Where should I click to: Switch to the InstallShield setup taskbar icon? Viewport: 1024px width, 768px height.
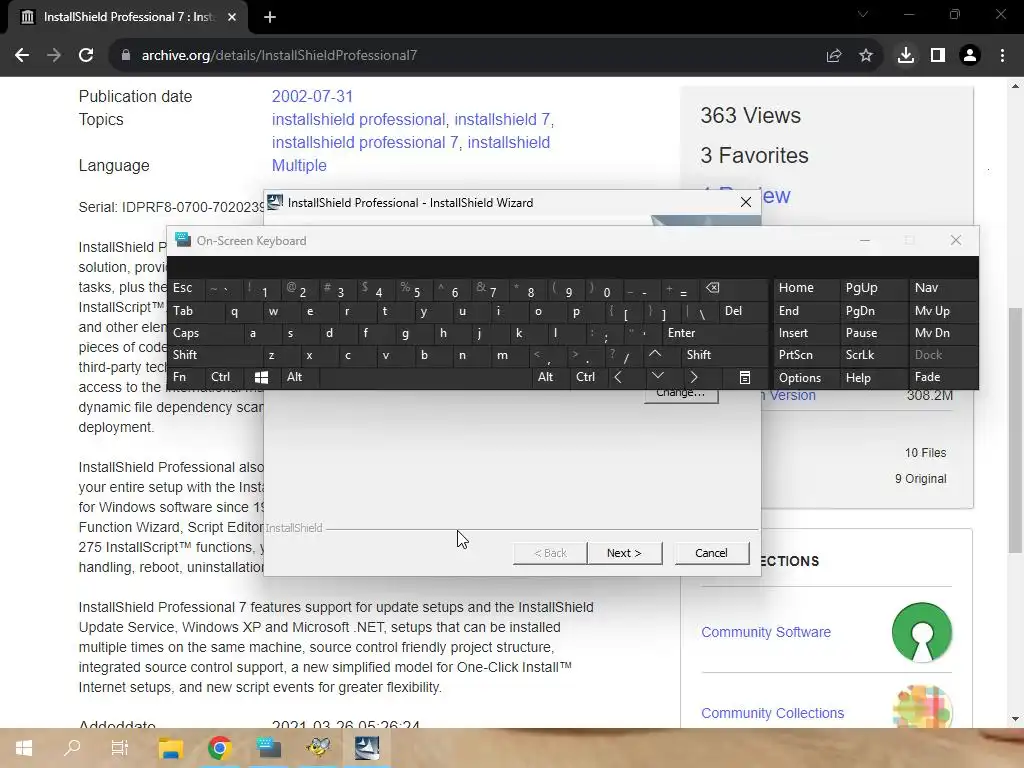[366, 748]
